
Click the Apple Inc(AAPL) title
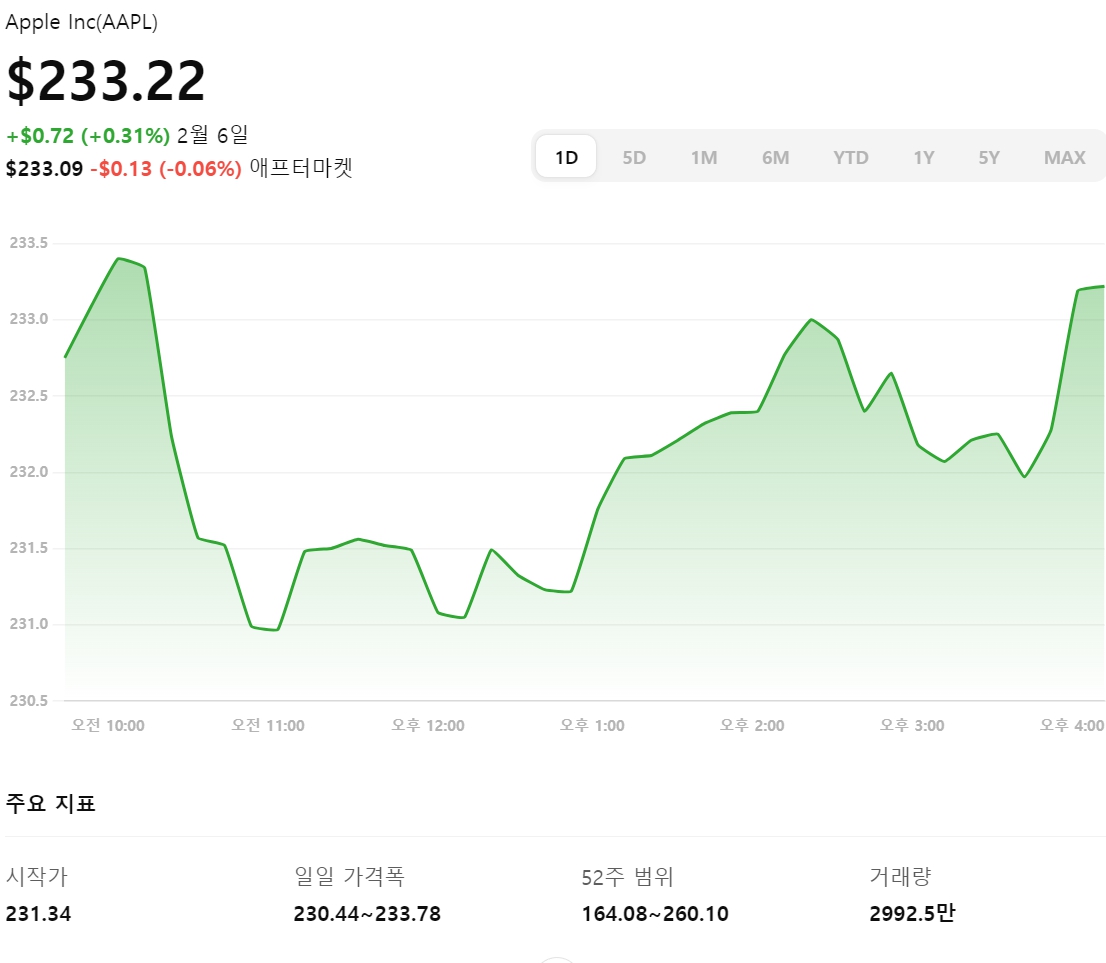[81, 22]
